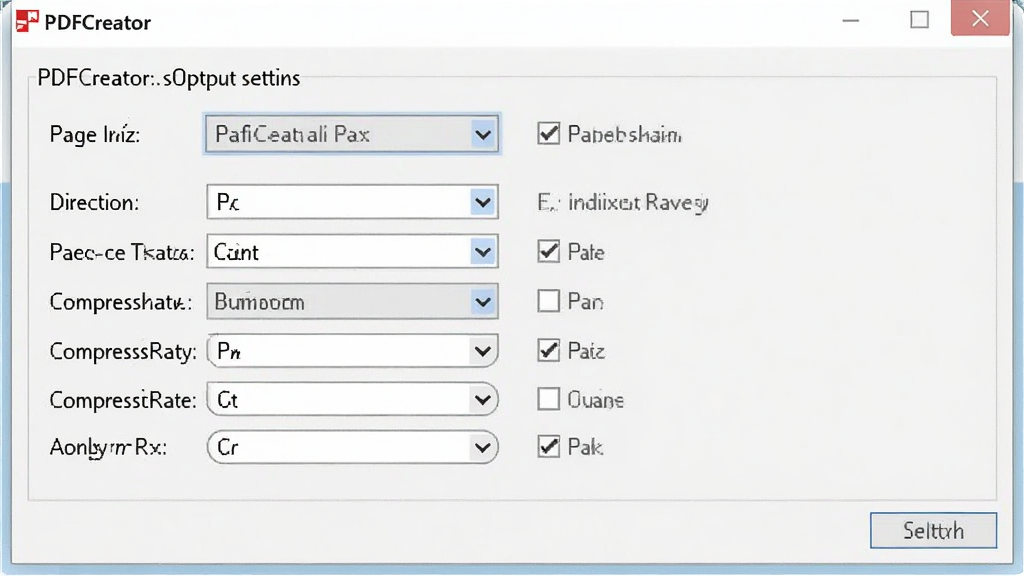Expand the CompressiRate dropdown showing Ct

point(352,399)
